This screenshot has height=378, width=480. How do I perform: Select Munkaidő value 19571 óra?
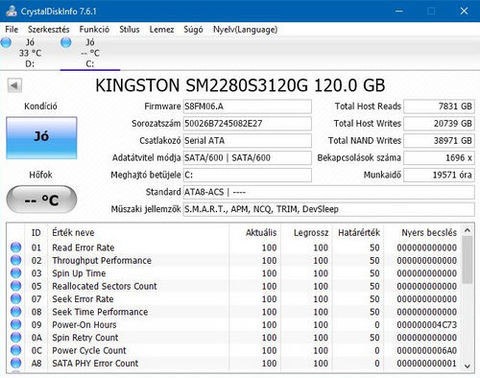(439, 175)
